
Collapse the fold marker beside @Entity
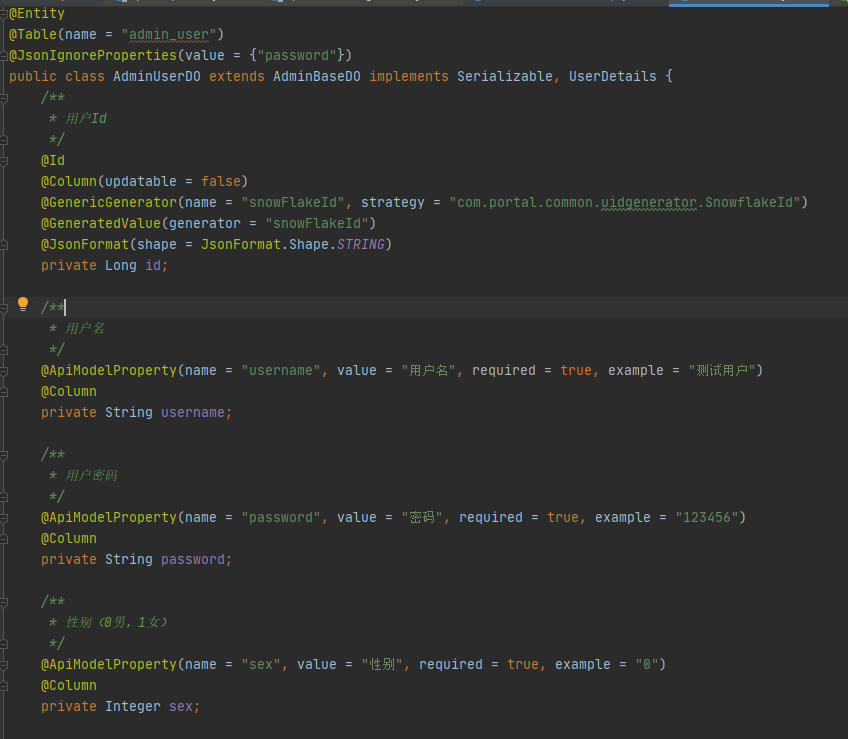pos(4,14)
